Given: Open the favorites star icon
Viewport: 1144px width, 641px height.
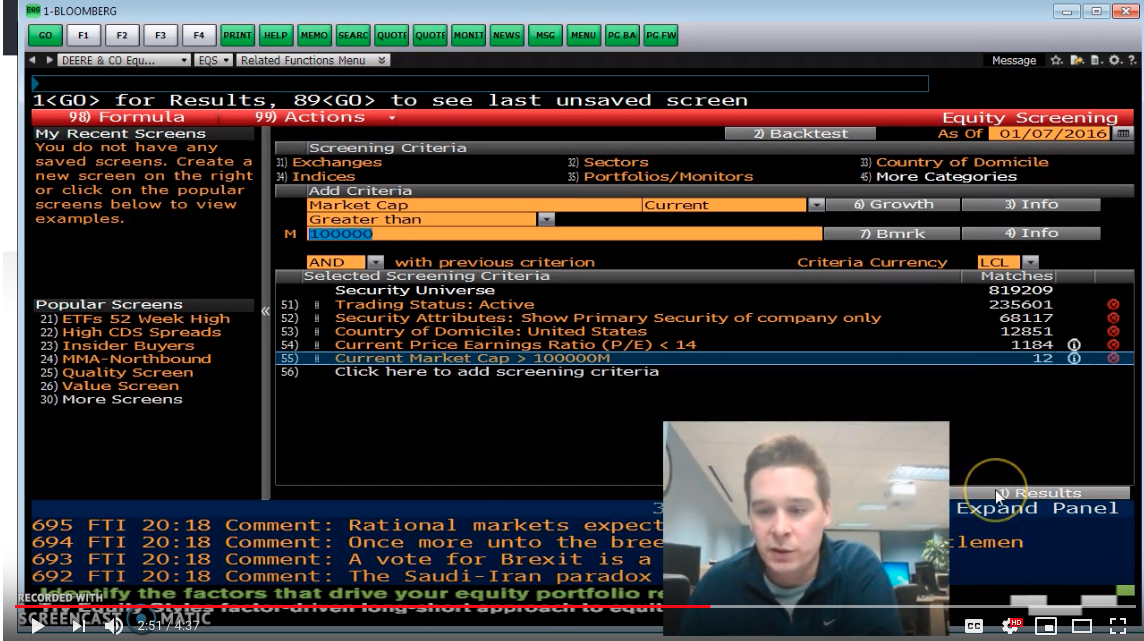Looking at the screenshot, I should coord(1056,61).
